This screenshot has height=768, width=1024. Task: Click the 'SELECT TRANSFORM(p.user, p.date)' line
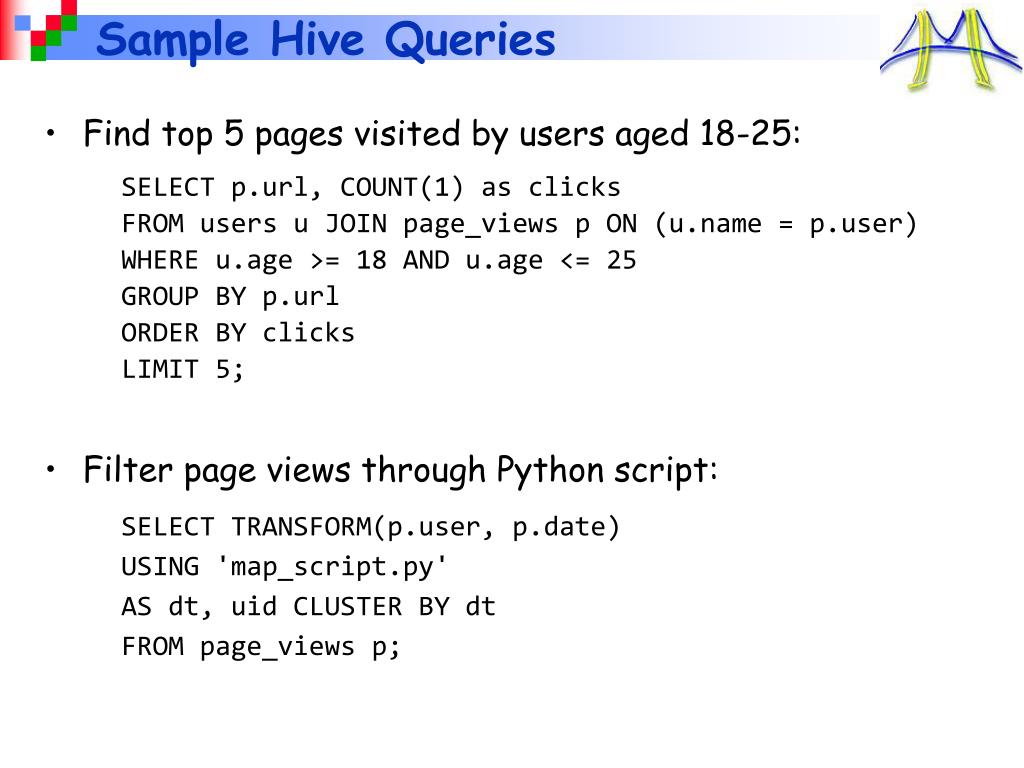click(370, 528)
